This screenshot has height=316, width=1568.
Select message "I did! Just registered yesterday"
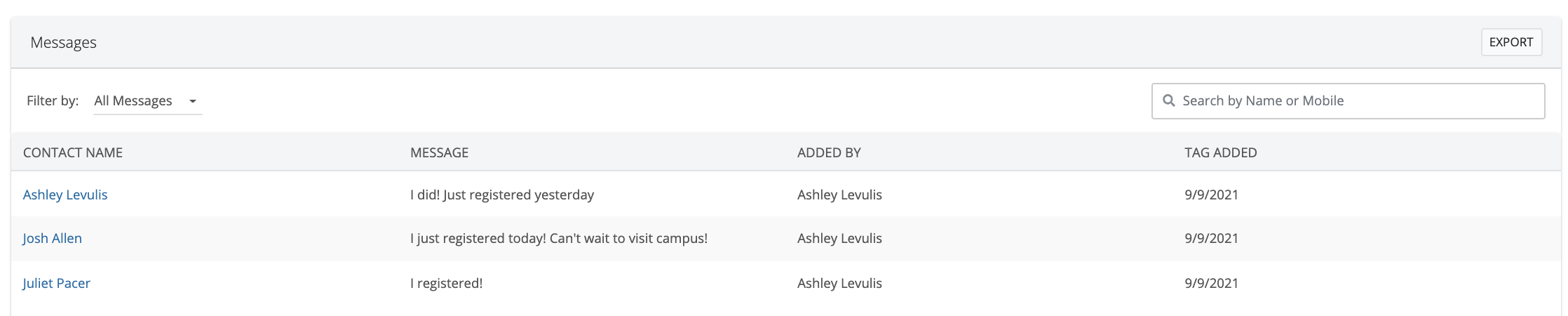[502, 195]
